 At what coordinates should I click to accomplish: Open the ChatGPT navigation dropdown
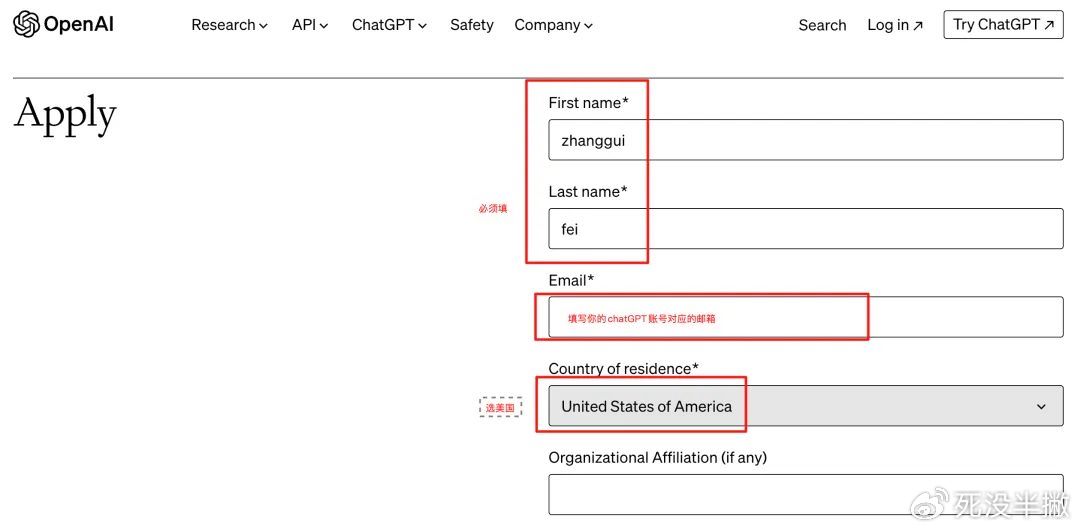coord(389,25)
